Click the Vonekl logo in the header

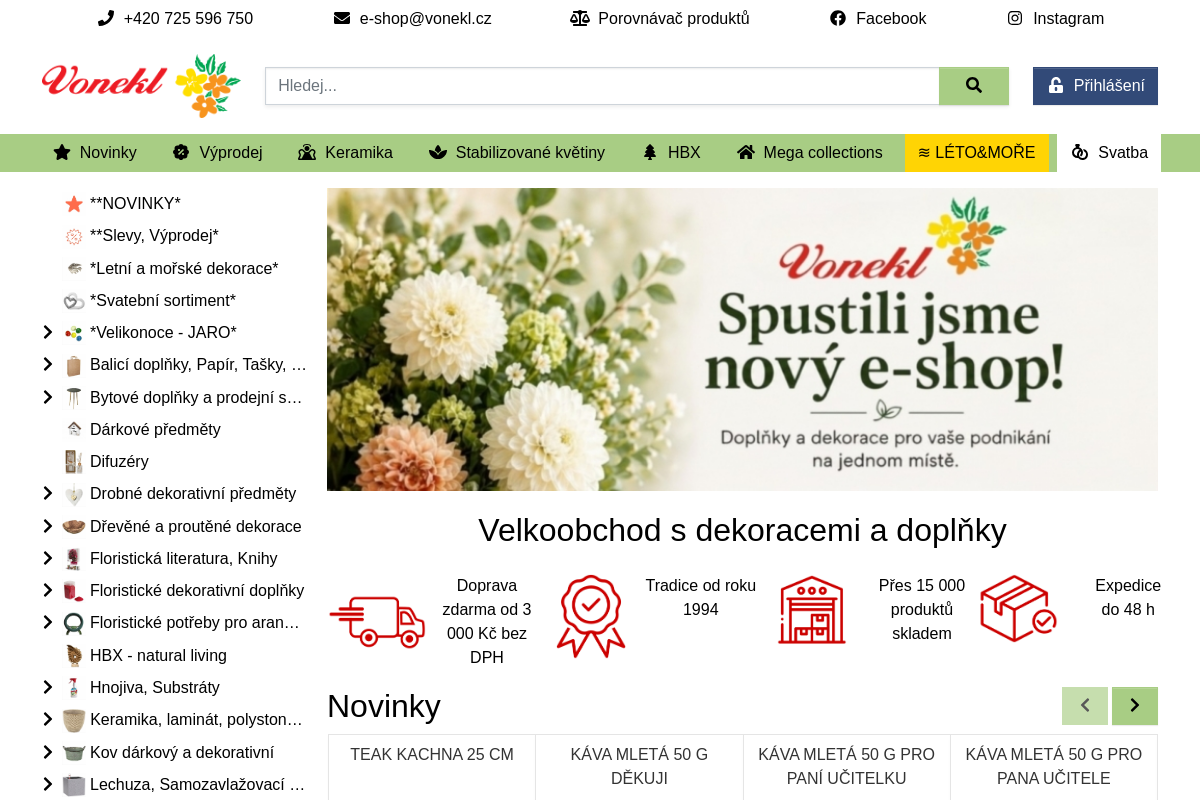pyautogui.click(x=141, y=85)
